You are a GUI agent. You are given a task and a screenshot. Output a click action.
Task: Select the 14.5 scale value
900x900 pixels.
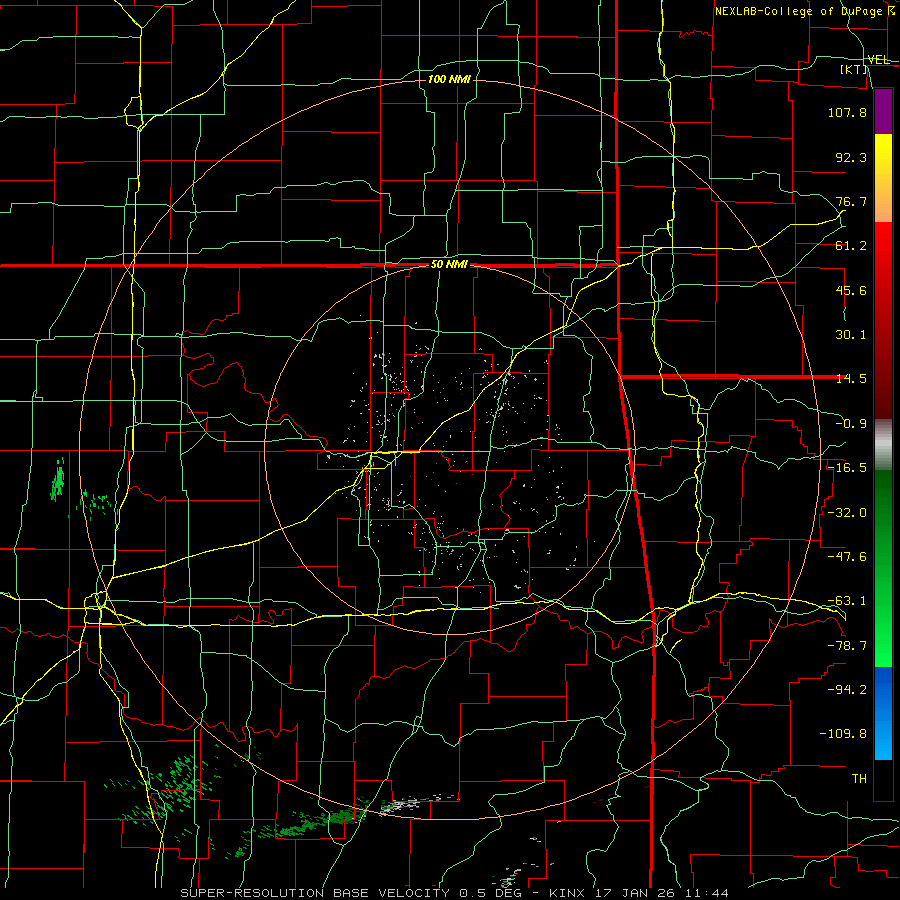click(x=851, y=379)
